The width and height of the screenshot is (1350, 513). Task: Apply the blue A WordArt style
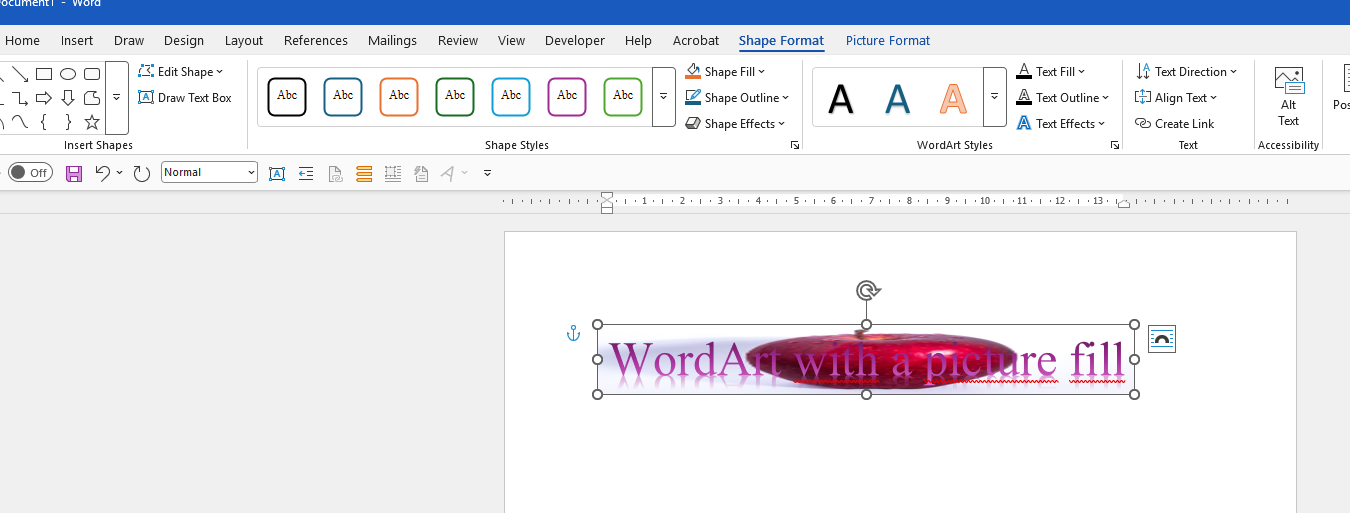point(897,98)
